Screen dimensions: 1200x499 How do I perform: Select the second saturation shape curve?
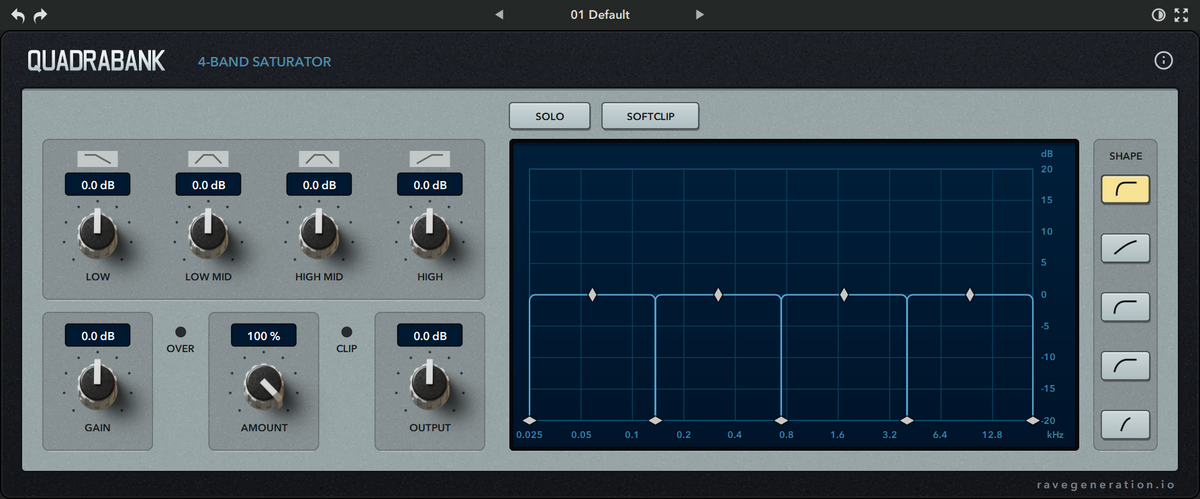tap(1125, 247)
